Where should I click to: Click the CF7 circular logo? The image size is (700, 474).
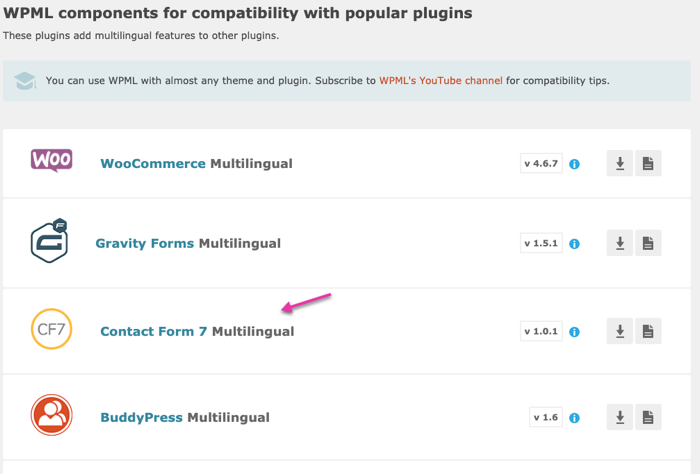tap(51, 329)
